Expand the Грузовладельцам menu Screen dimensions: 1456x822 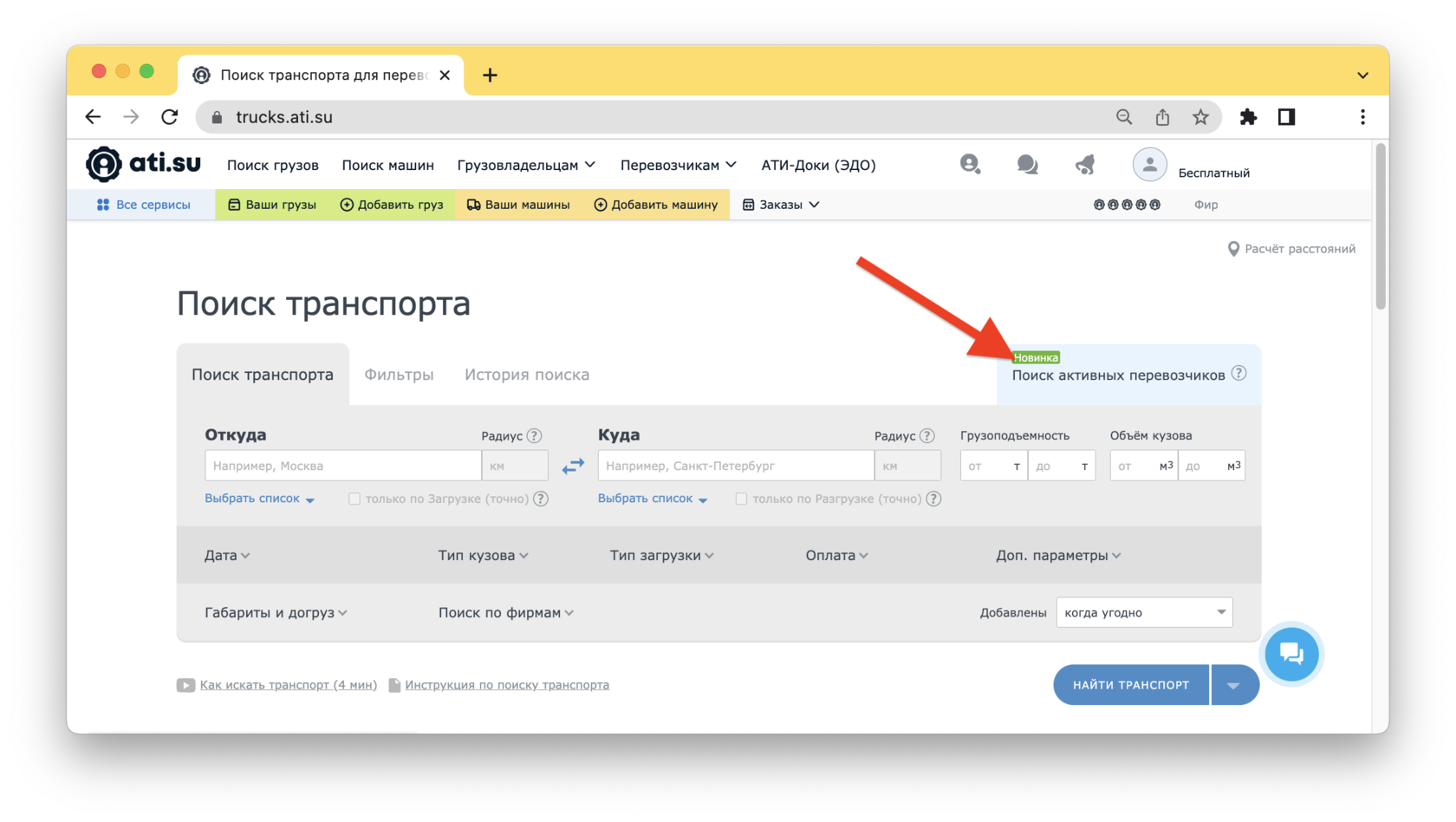pos(526,165)
